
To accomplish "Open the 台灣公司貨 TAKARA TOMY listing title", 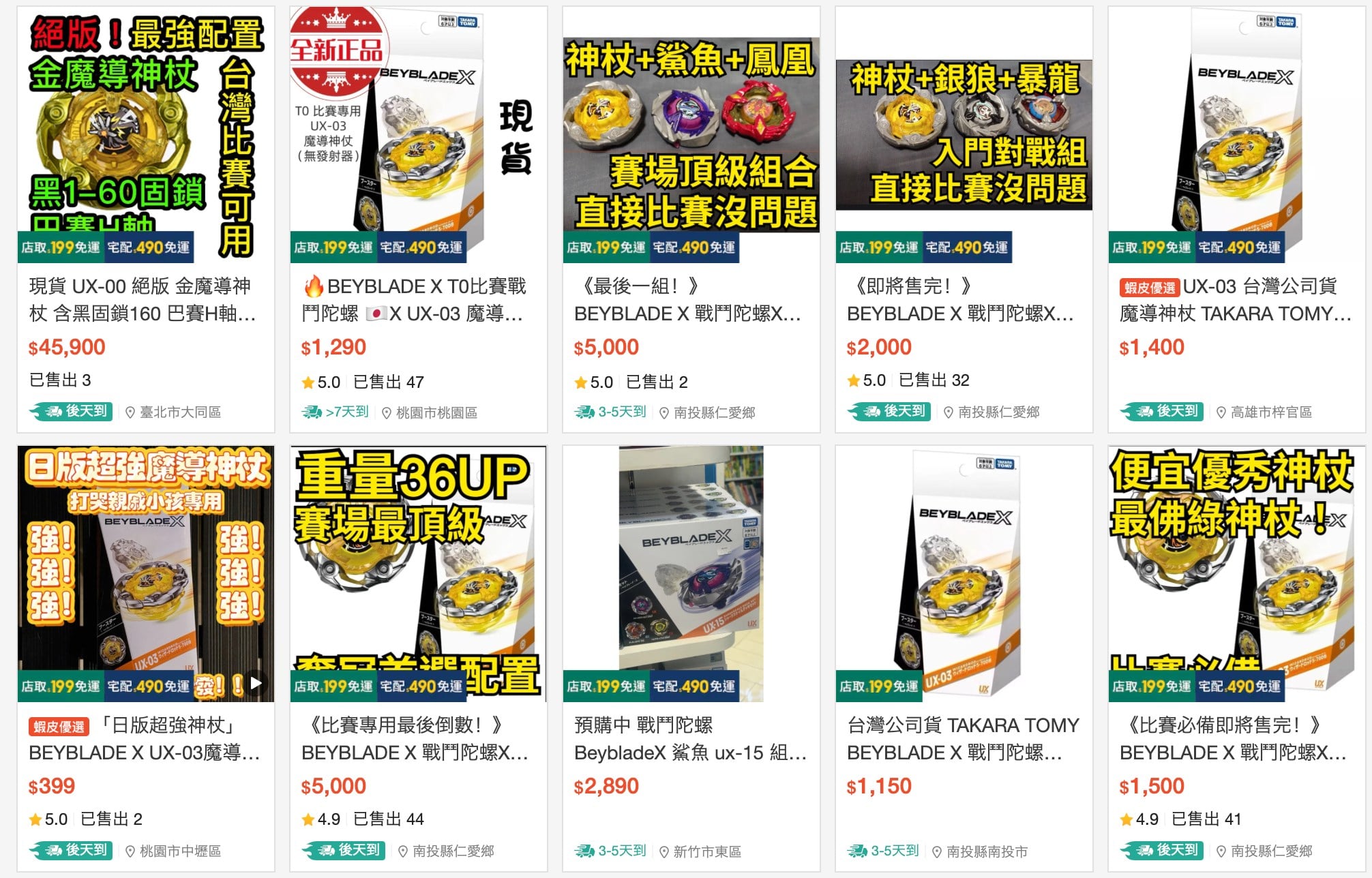I will point(963,739).
